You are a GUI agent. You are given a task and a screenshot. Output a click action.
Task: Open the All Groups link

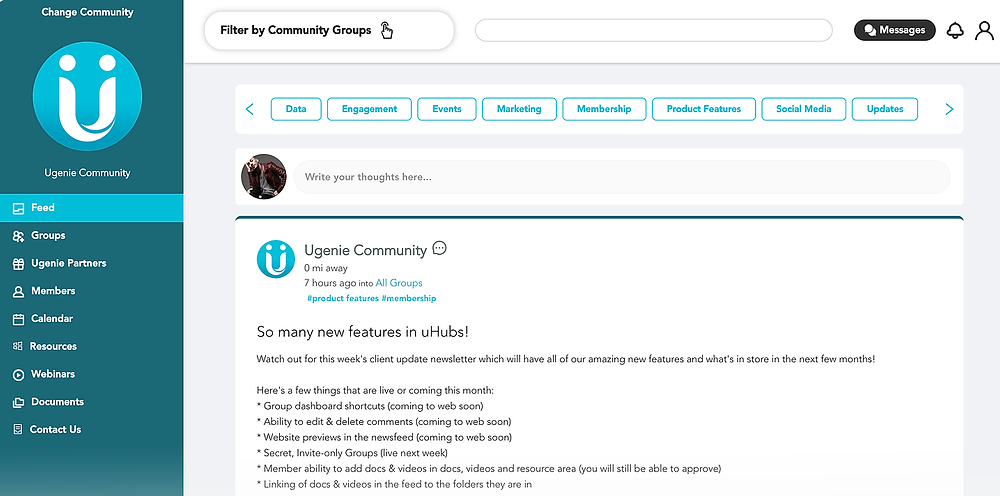tap(399, 283)
